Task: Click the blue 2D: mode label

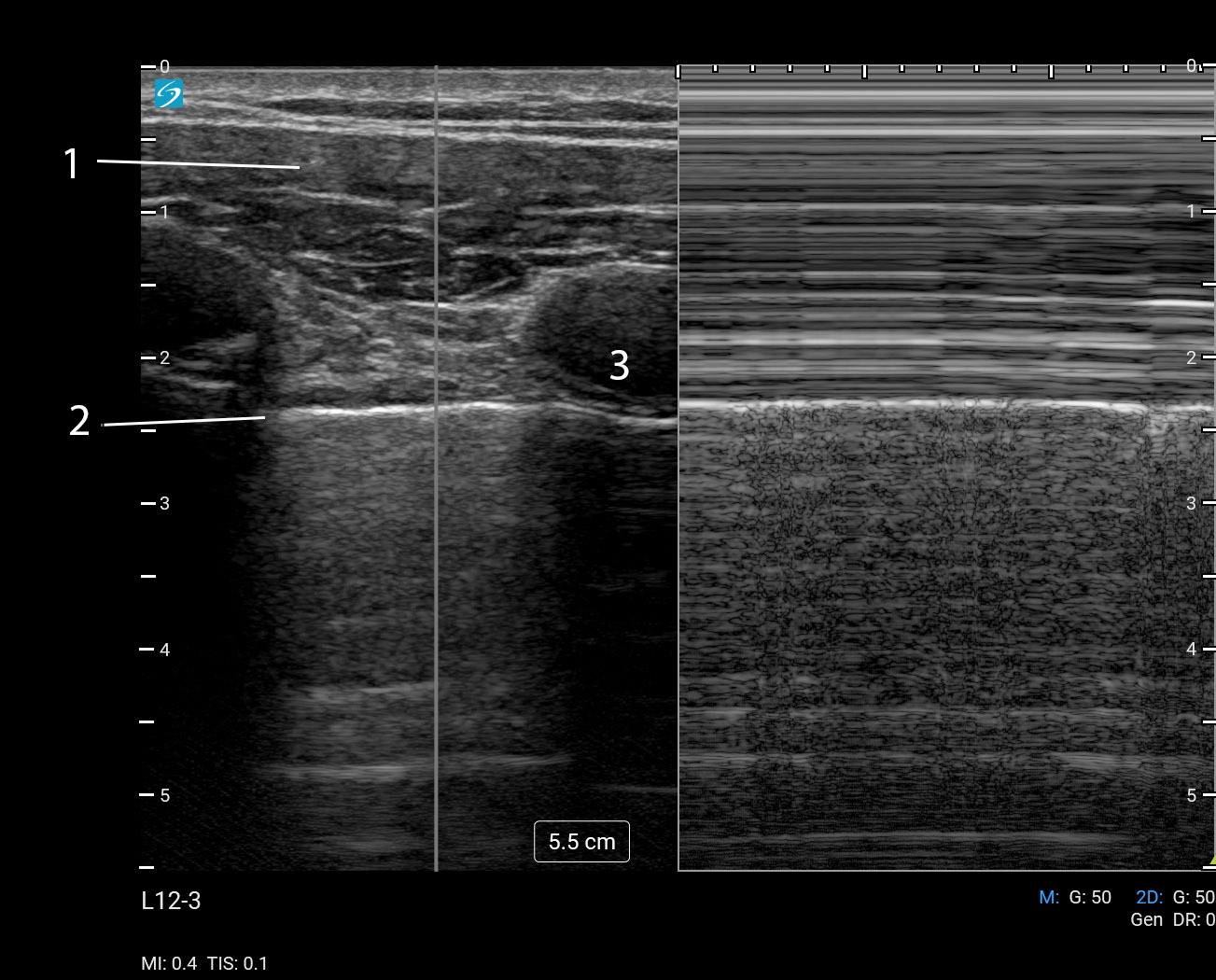Action: [x=1149, y=897]
